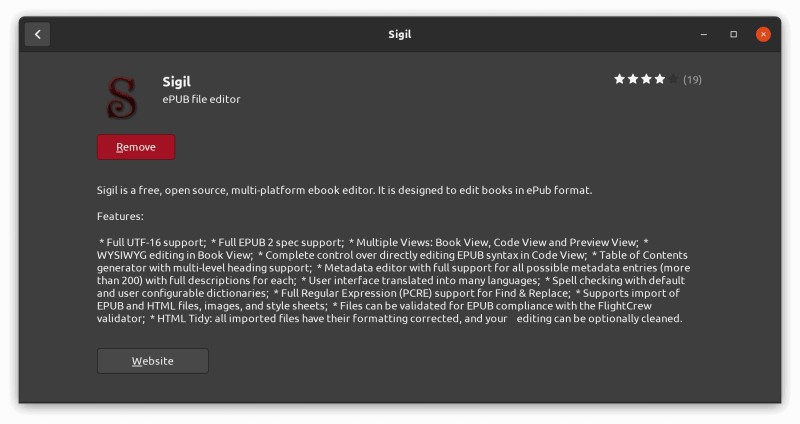Click the second rating star

point(633,79)
